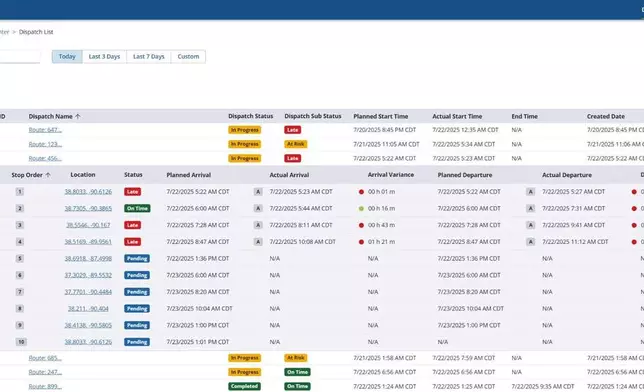Click red variance dot for 01 h 21 m
Image resolution: width=644 pixels, height=392 pixels.
(361, 242)
